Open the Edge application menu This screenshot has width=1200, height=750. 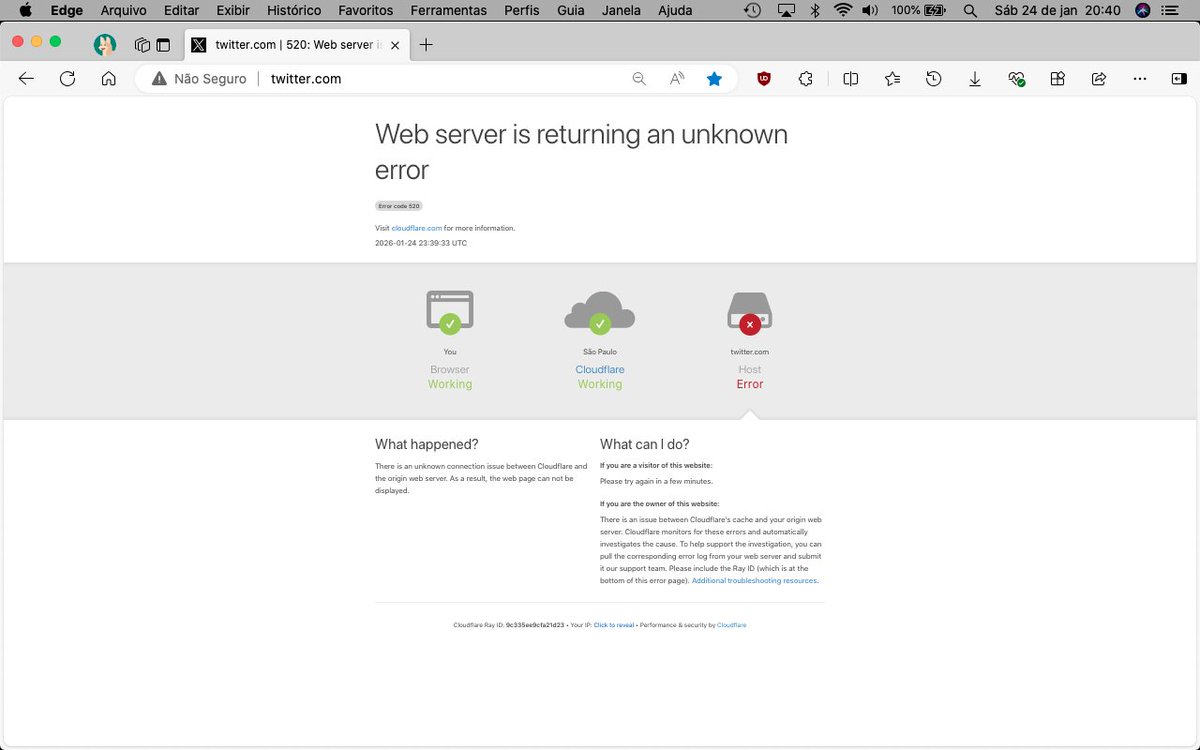point(67,10)
